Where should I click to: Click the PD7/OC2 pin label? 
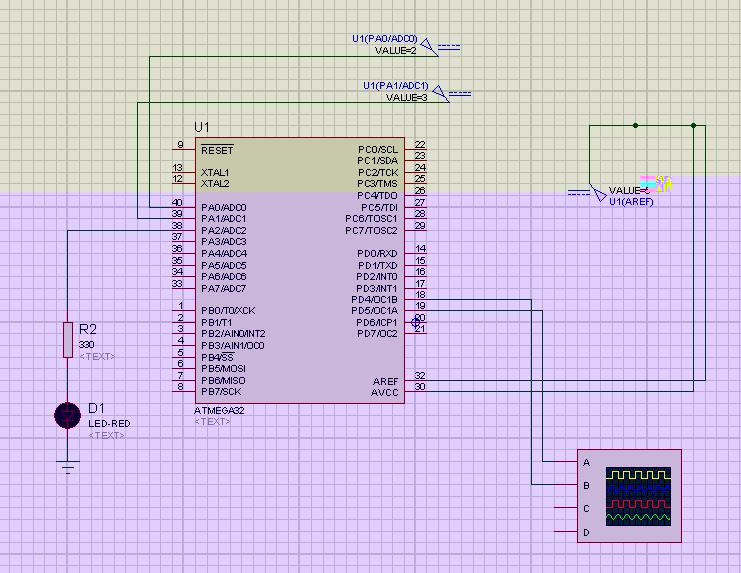377,334
